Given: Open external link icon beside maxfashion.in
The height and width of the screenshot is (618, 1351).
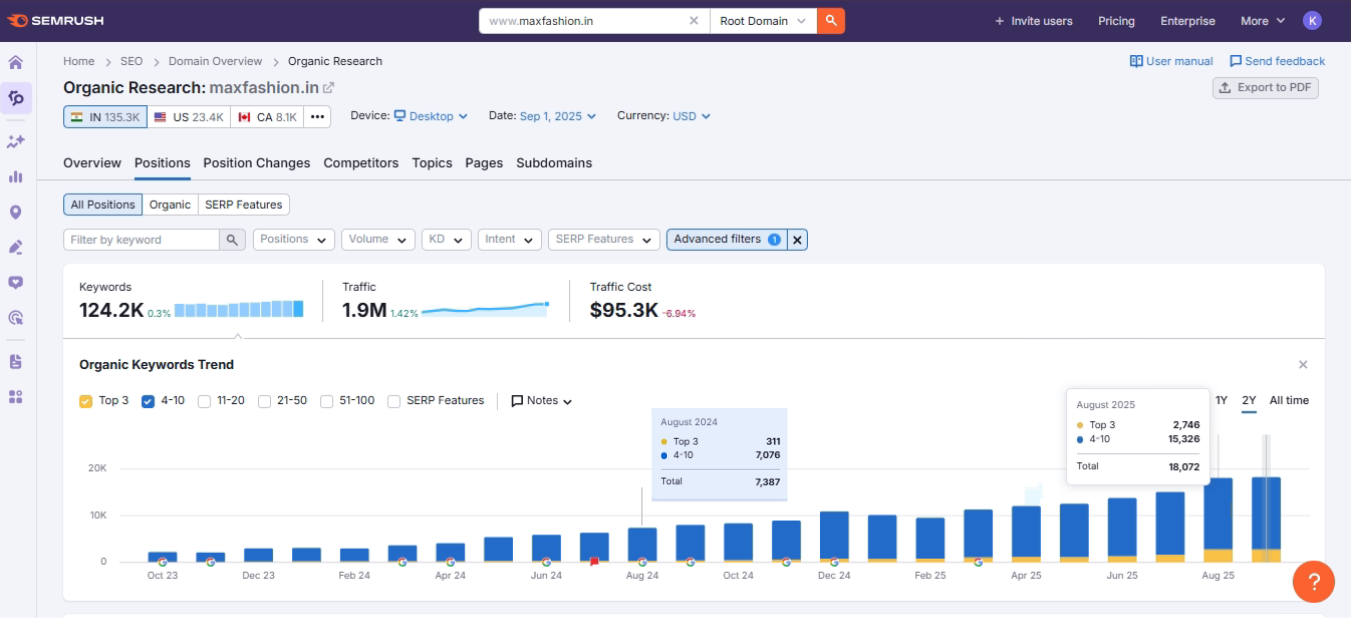Looking at the screenshot, I should (x=329, y=88).
